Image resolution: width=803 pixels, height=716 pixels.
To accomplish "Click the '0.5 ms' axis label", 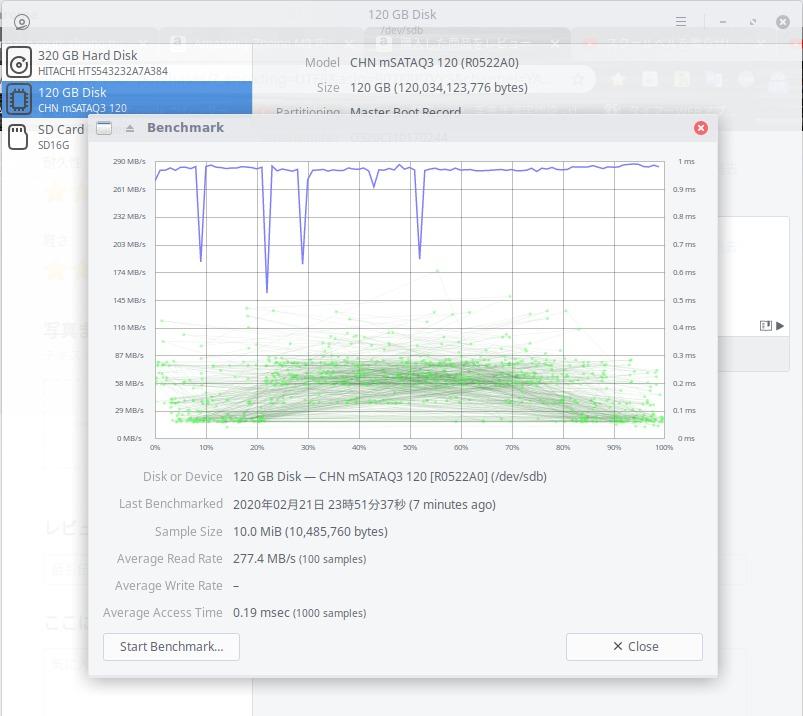I will click(684, 300).
